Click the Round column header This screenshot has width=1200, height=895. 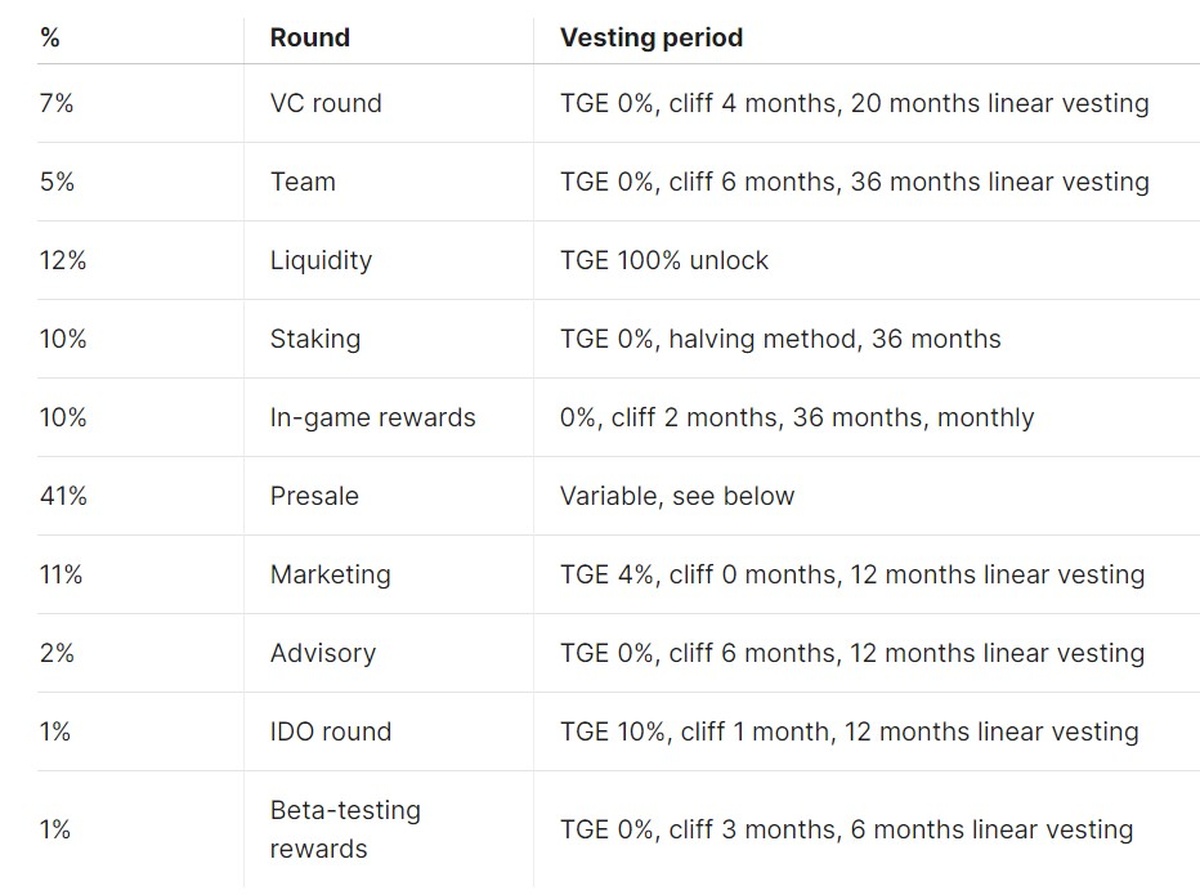(310, 38)
